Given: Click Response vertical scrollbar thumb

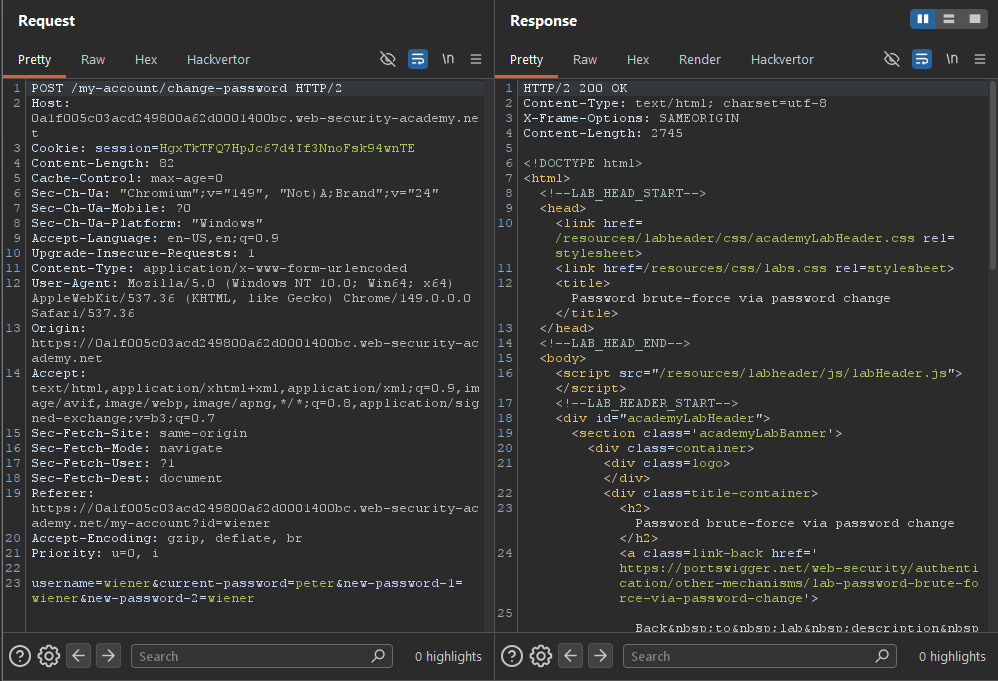Looking at the screenshot, I should (x=993, y=175).
